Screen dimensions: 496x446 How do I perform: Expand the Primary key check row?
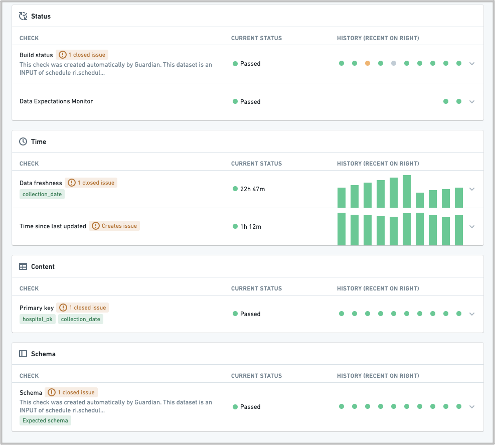coord(472,314)
